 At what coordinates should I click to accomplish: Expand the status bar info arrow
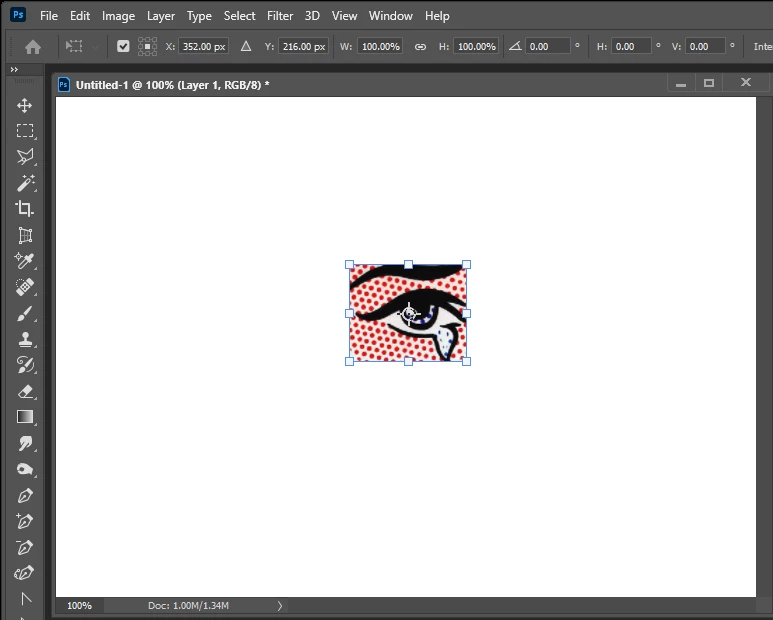click(x=280, y=605)
